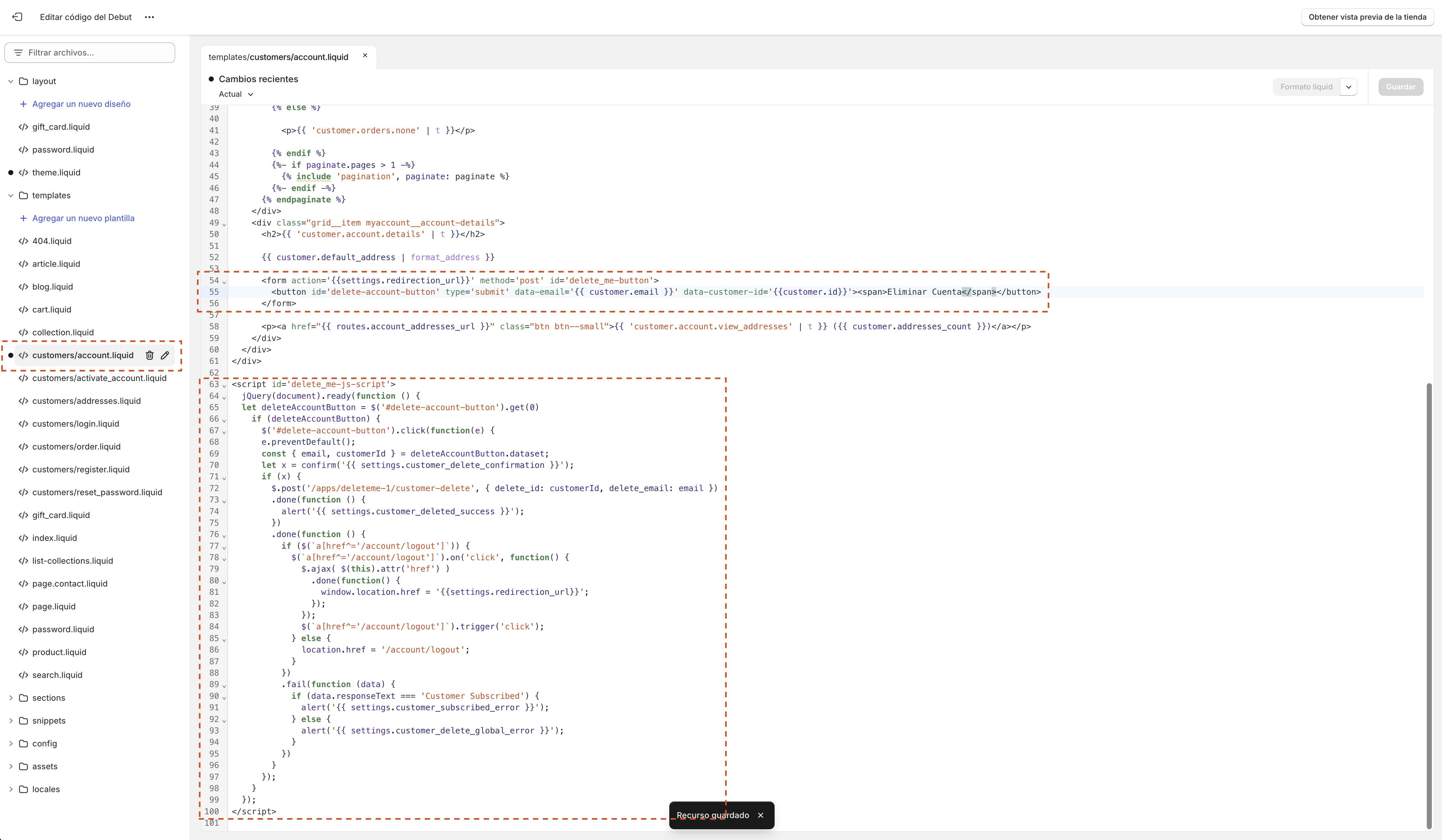Open list-collections.liquid file
This screenshot has width=1442, height=840.
(x=73, y=561)
